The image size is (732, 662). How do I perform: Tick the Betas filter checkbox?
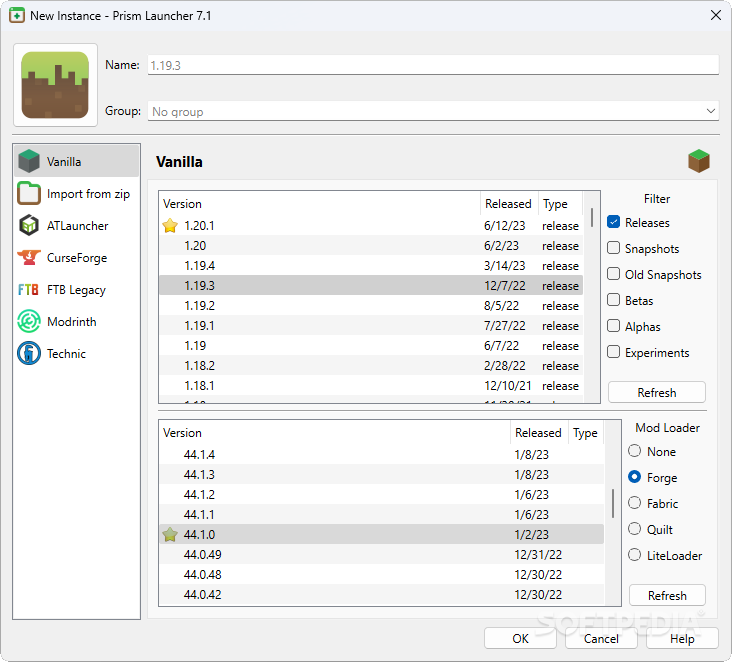(613, 300)
